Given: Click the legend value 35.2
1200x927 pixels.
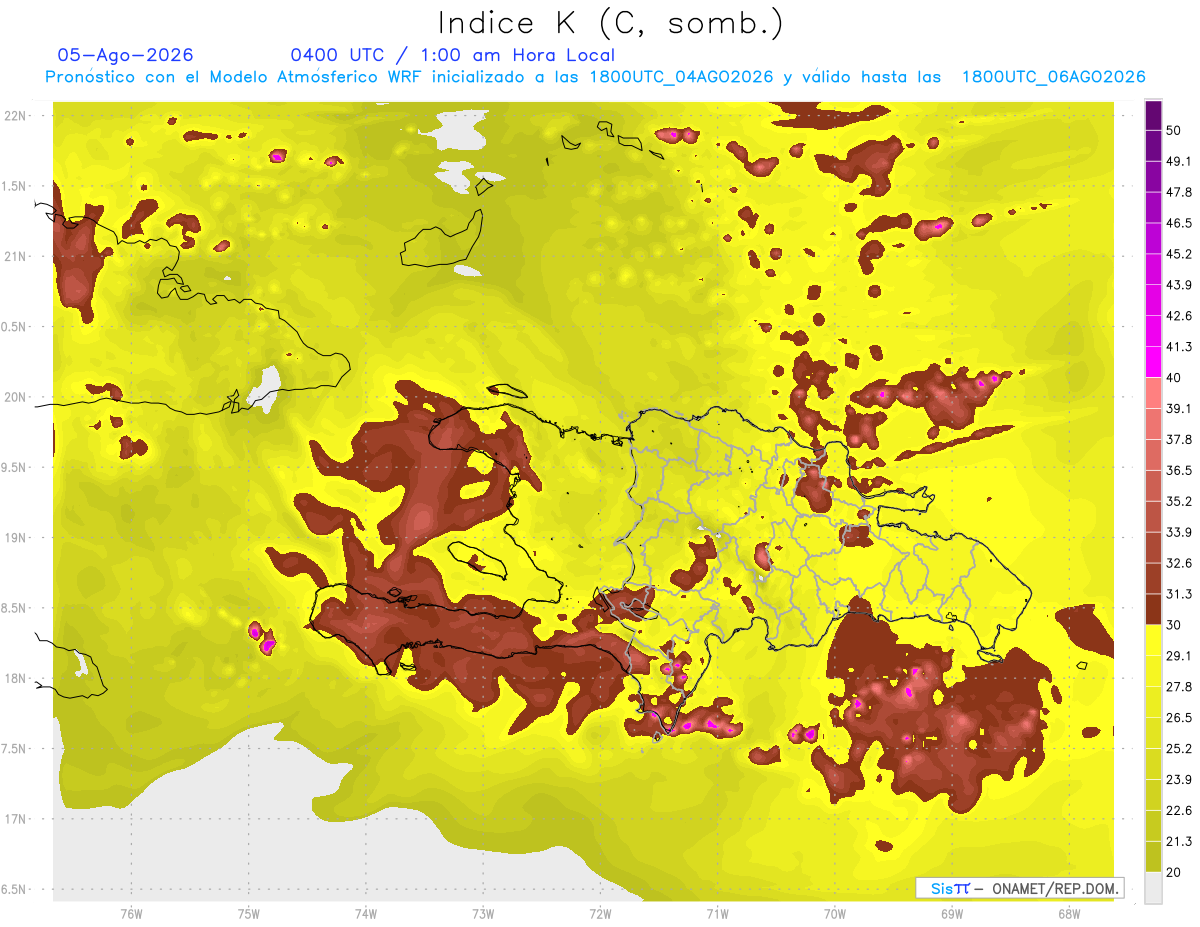Looking at the screenshot, I should [x=1179, y=501].
